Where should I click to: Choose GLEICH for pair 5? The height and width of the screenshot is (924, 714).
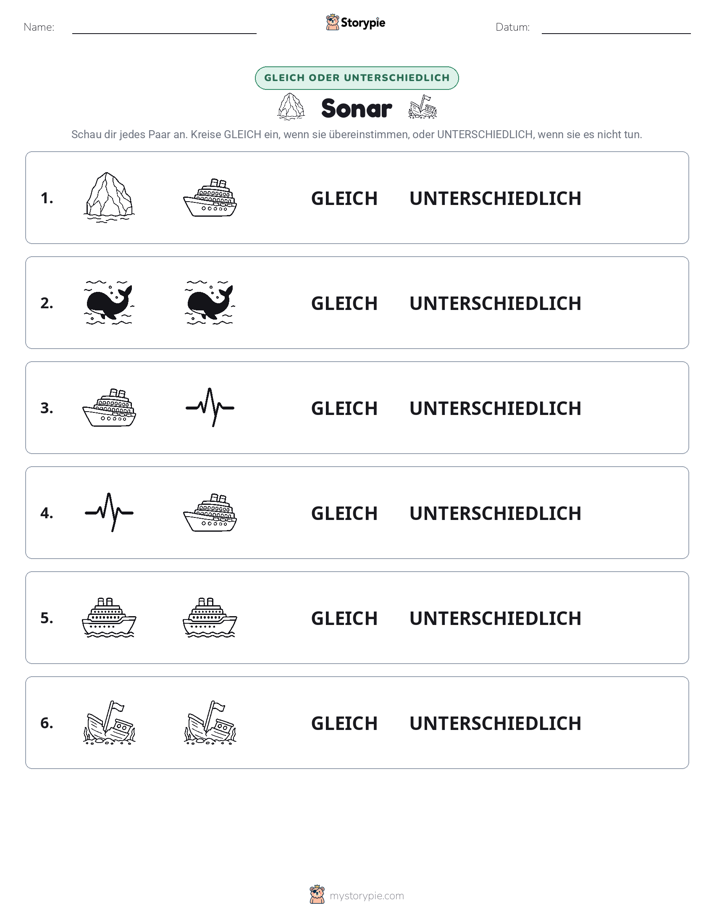pyautogui.click(x=344, y=618)
